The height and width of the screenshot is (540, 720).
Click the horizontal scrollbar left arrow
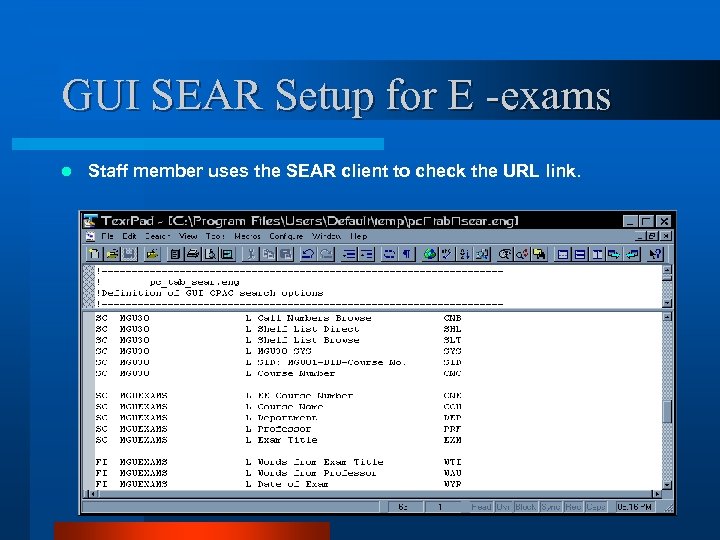(92, 494)
